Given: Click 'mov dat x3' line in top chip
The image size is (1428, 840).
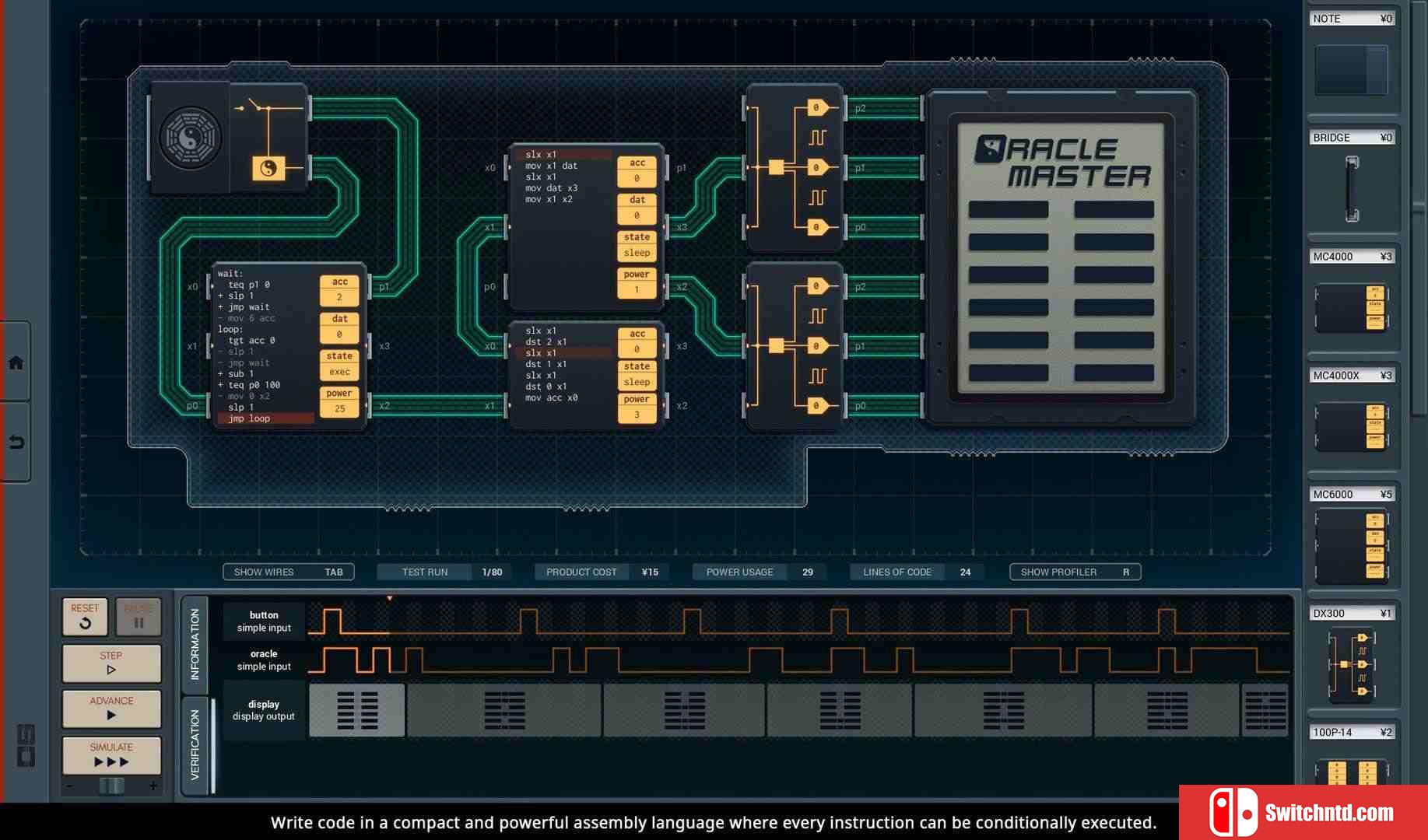Looking at the screenshot, I should click(x=551, y=188).
